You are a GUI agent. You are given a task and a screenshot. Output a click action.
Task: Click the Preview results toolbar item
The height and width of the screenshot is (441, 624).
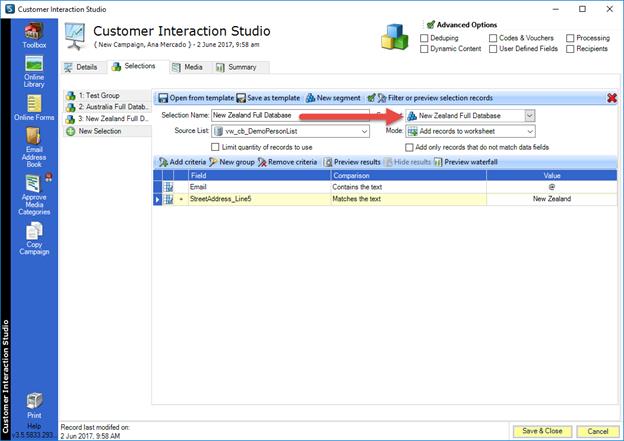[352, 162]
